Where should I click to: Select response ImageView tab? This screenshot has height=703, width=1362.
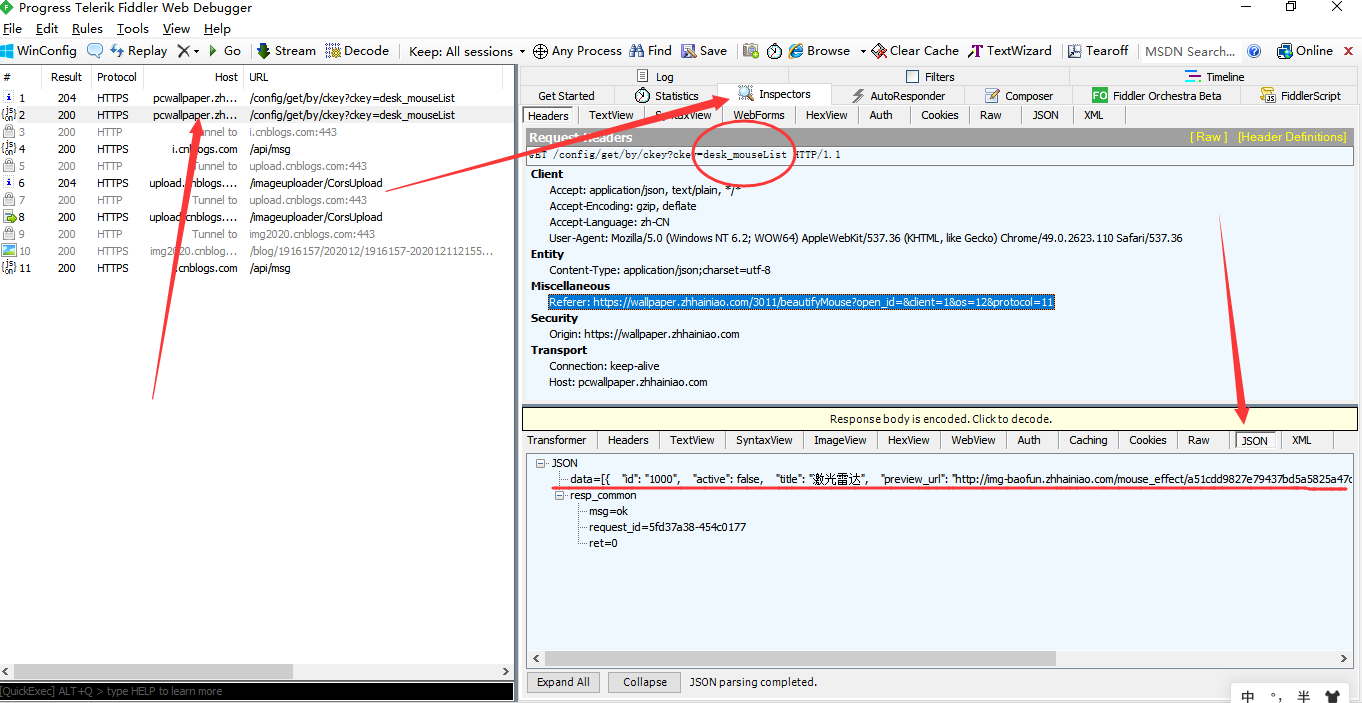coord(840,440)
